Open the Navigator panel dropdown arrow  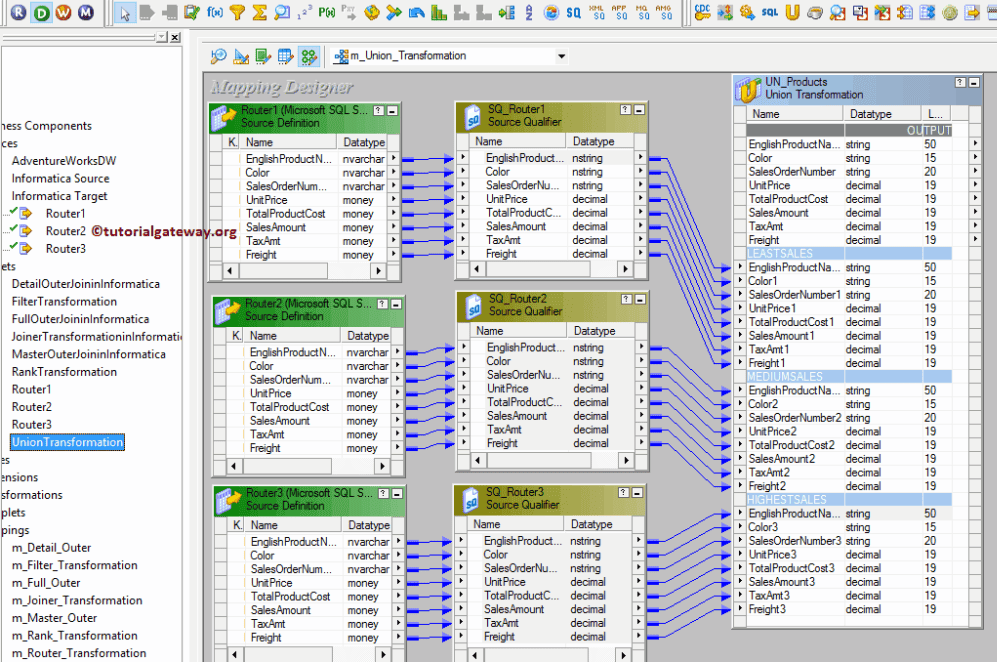163,37
